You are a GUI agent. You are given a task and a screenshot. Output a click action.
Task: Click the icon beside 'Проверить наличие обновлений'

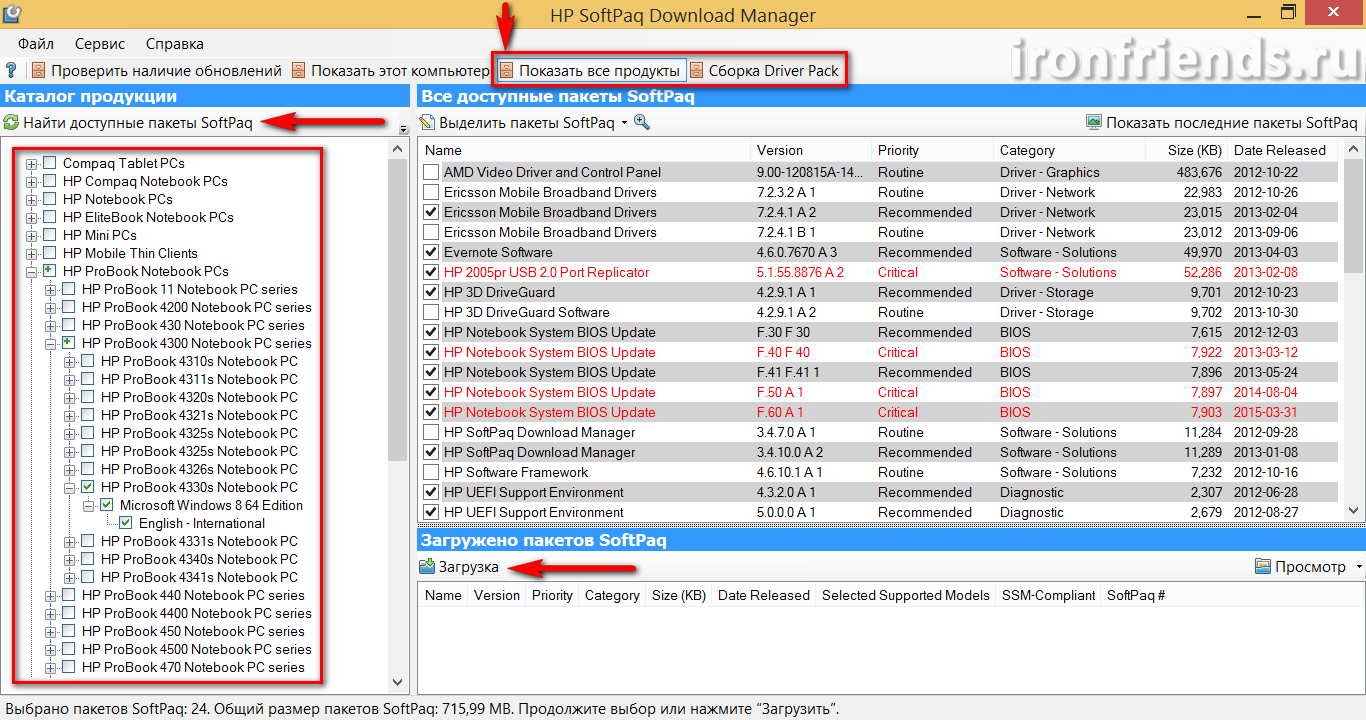39,71
